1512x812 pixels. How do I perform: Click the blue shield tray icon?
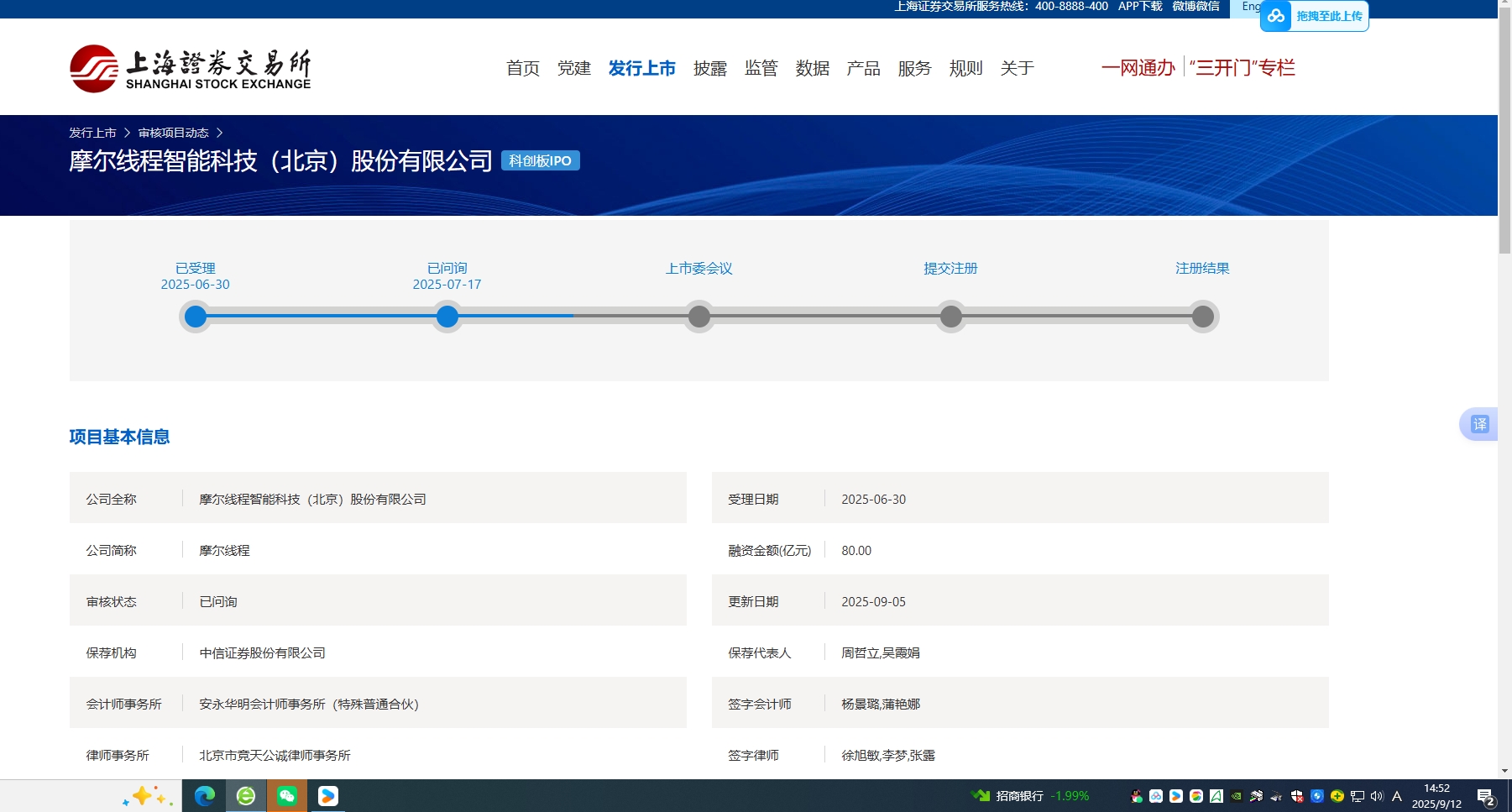1317,796
